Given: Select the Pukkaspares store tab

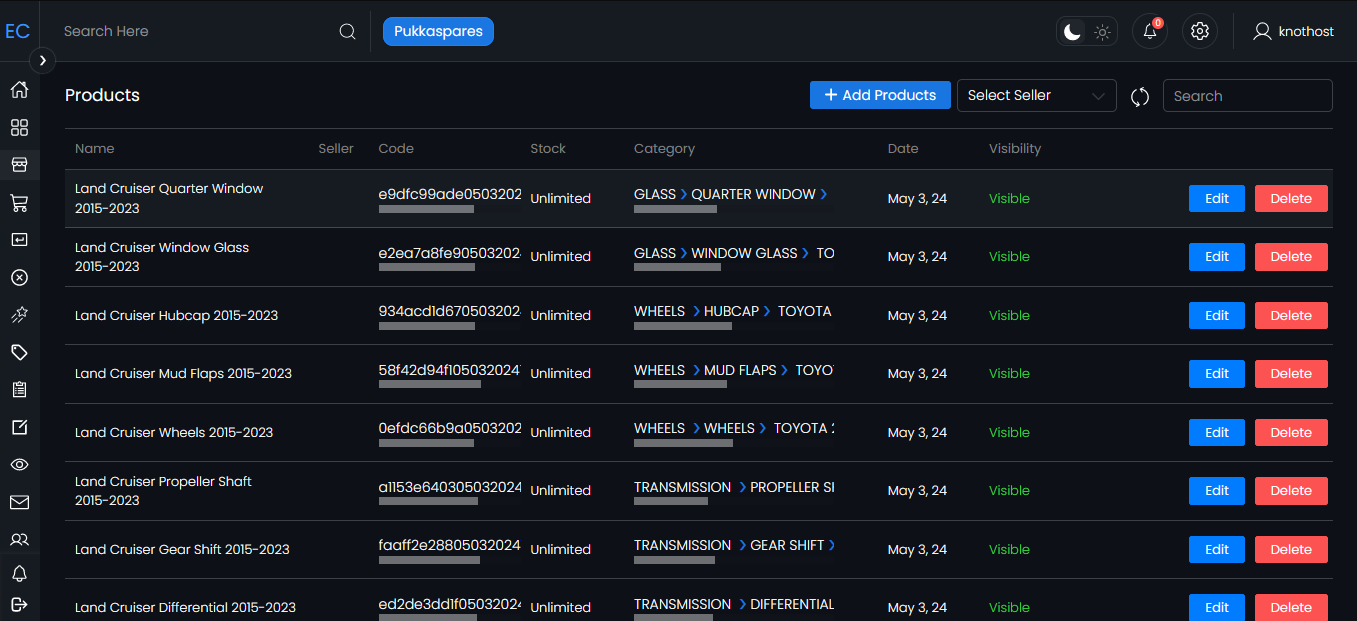Looking at the screenshot, I should (438, 32).
